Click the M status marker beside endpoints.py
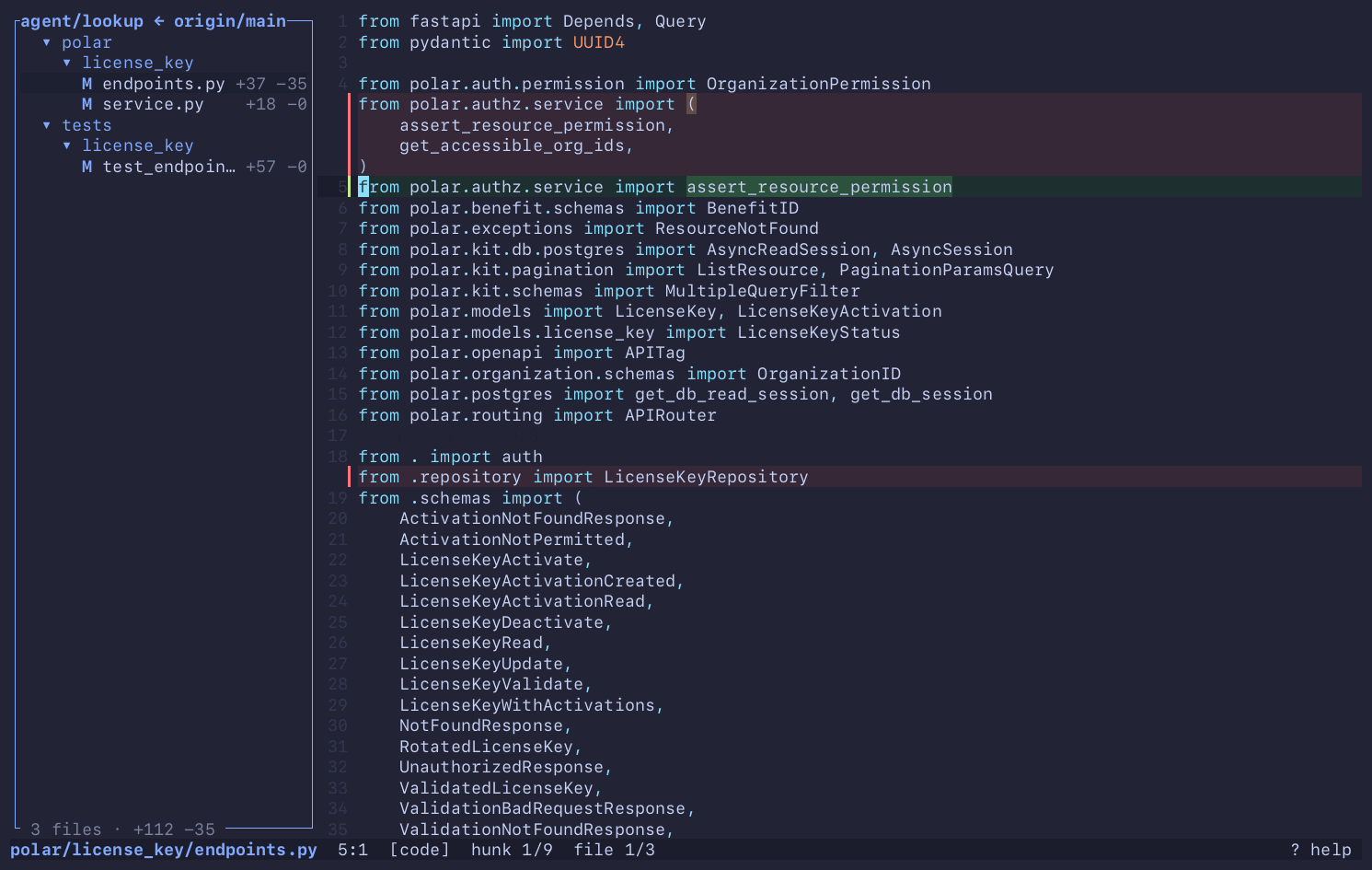 click(86, 84)
